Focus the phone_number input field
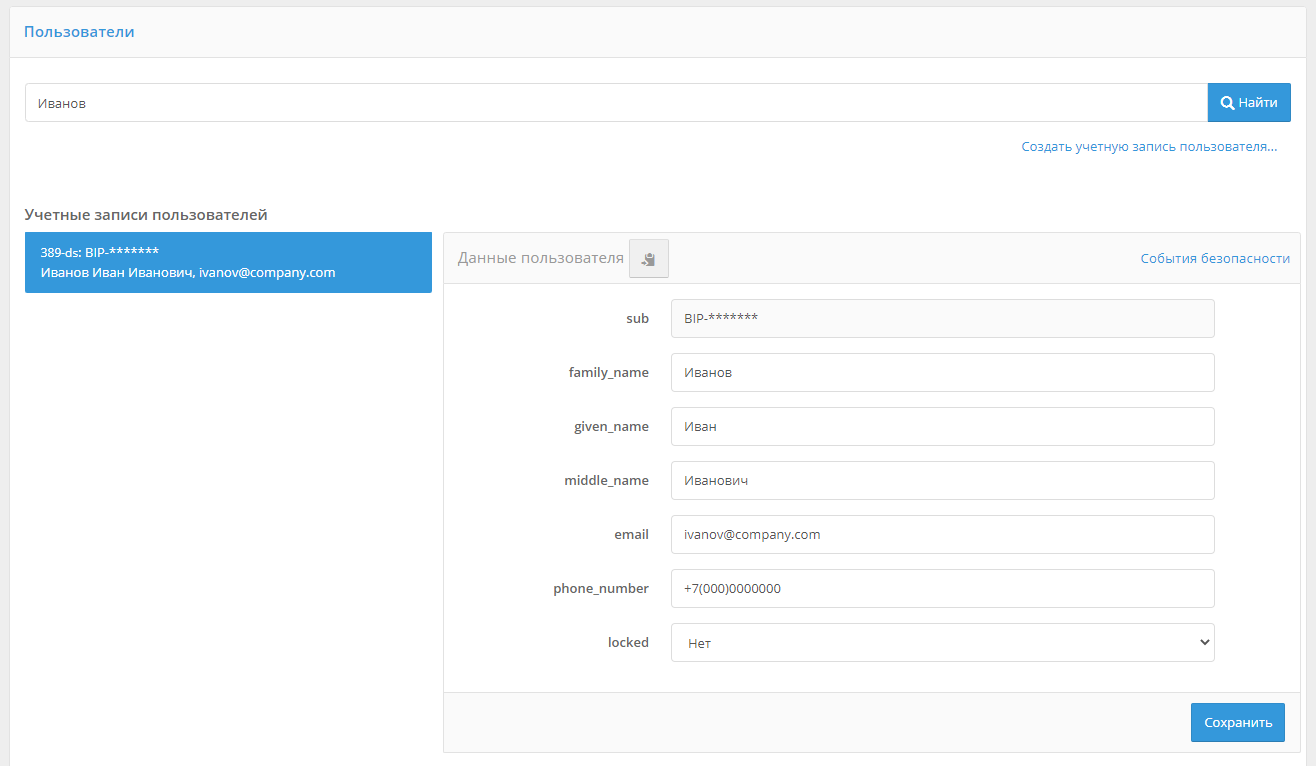The image size is (1316, 766). click(x=942, y=589)
